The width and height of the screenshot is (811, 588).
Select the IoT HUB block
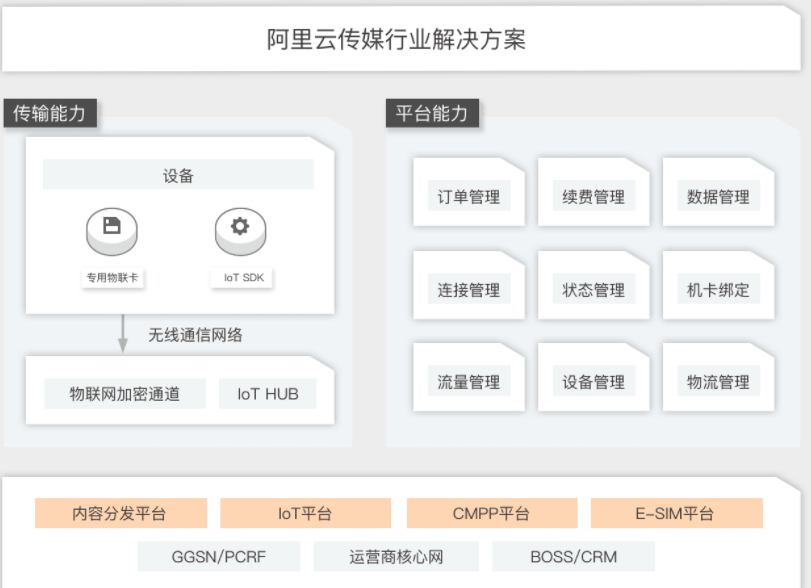click(x=267, y=394)
